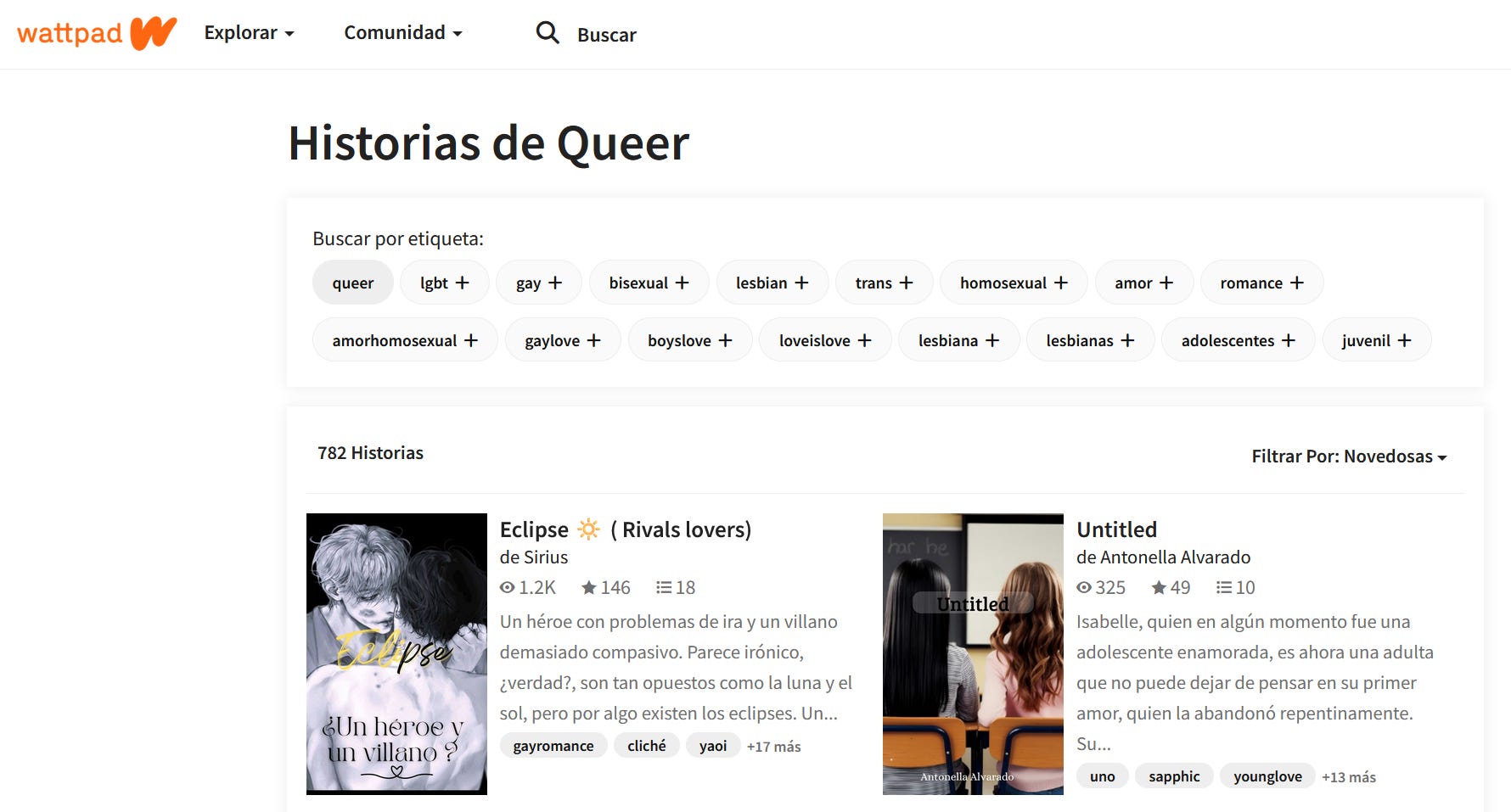This screenshot has height=812, width=1511.
Task: Add the lesbianas tag filter
Action: click(1090, 340)
